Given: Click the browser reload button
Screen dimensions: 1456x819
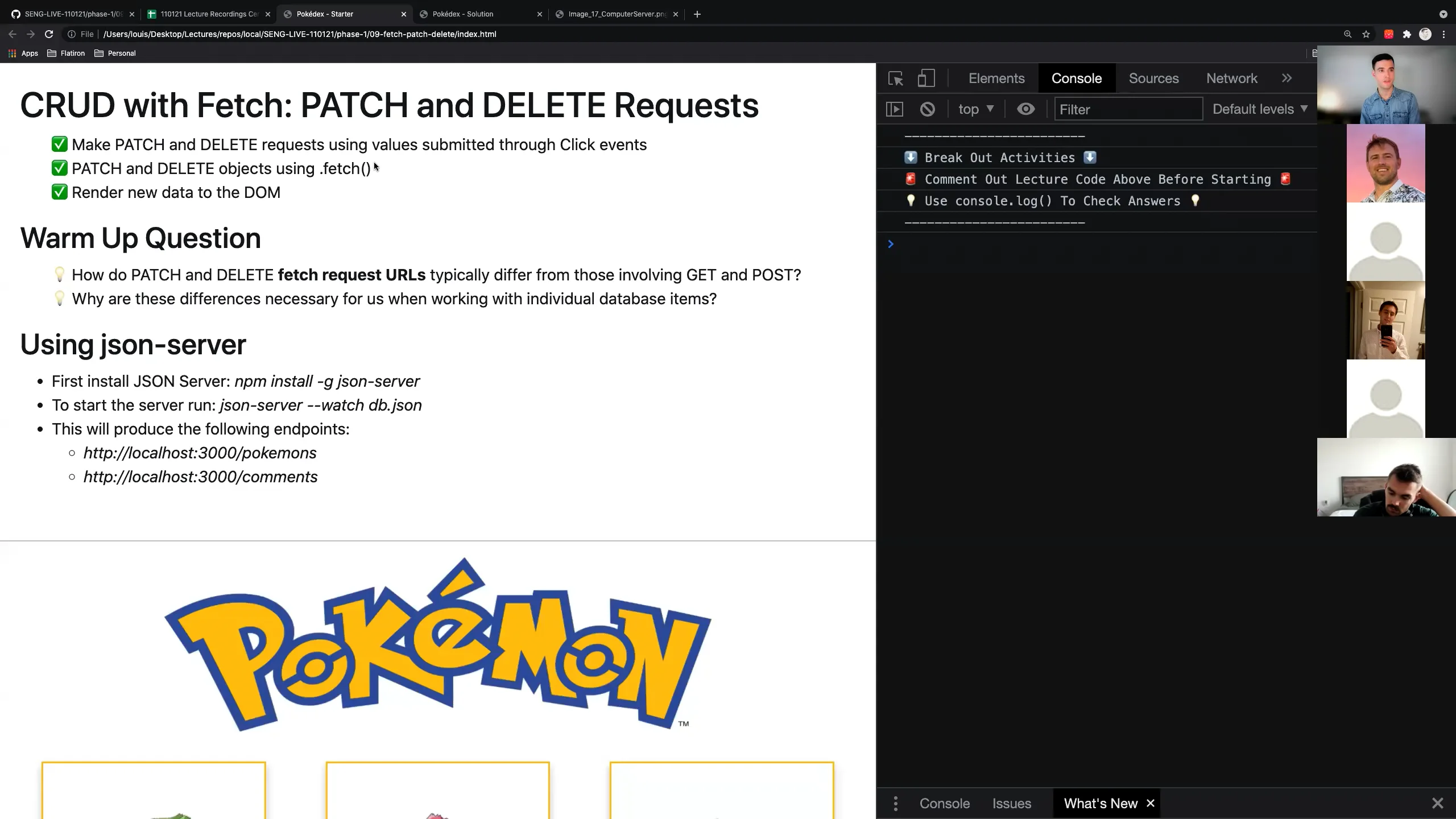Looking at the screenshot, I should pyautogui.click(x=49, y=34).
